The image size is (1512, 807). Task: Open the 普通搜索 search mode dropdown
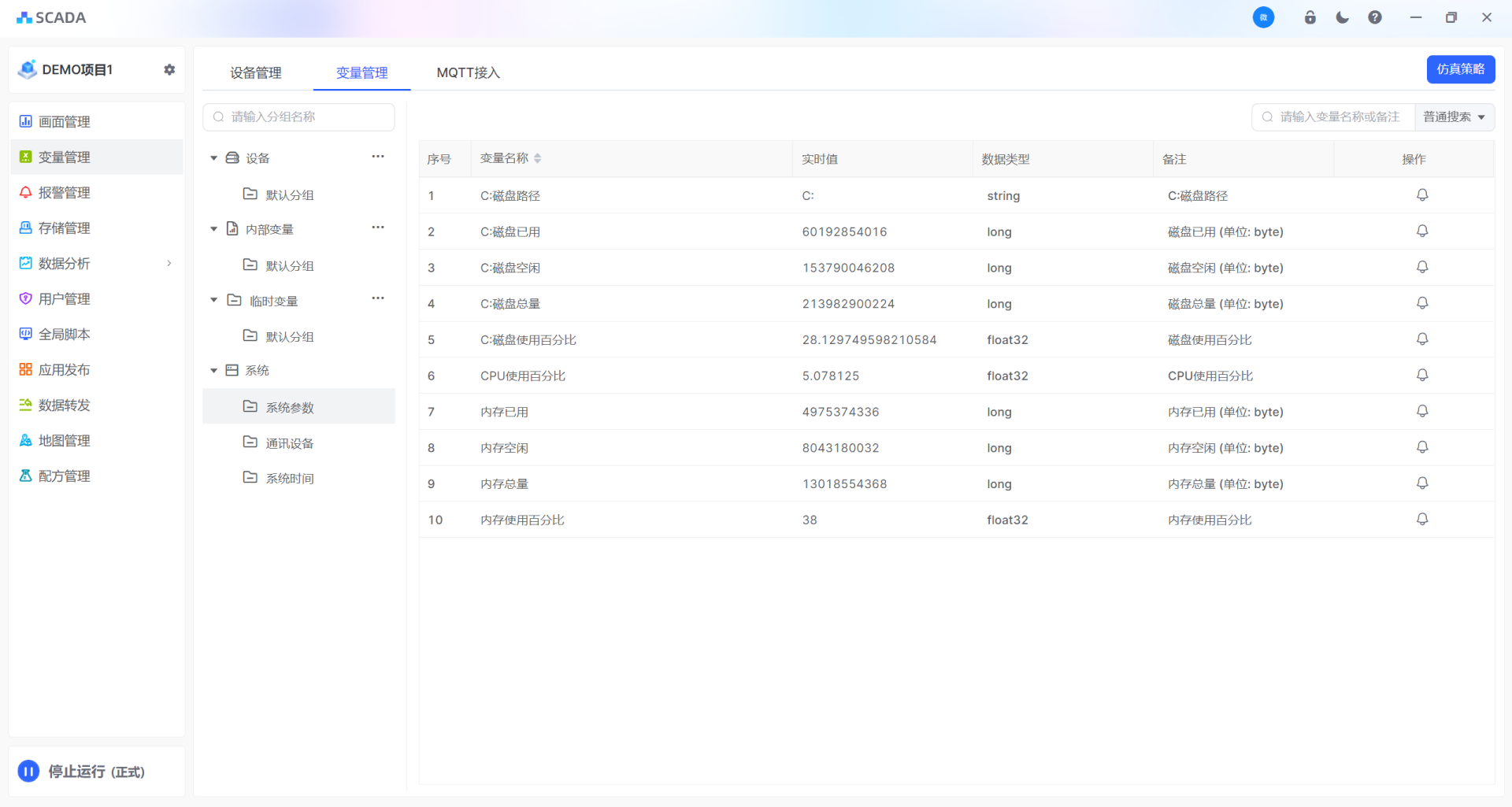click(1454, 117)
